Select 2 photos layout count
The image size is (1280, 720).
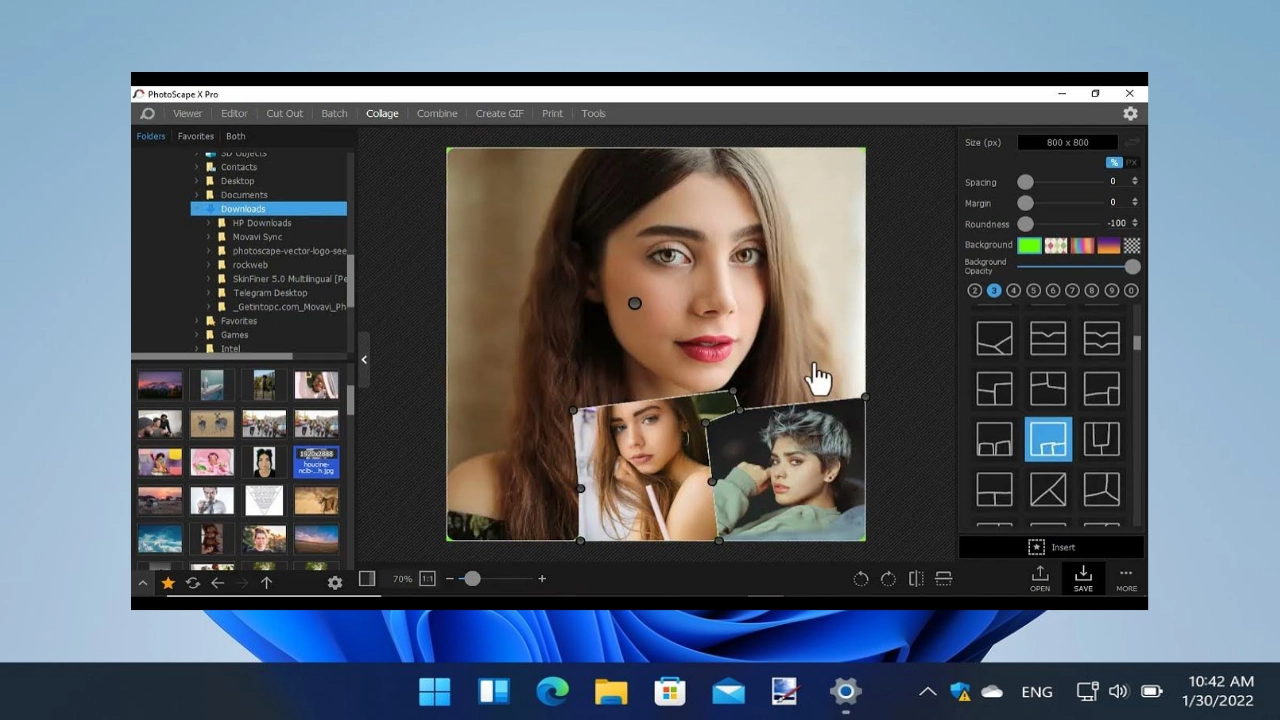click(974, 291)
